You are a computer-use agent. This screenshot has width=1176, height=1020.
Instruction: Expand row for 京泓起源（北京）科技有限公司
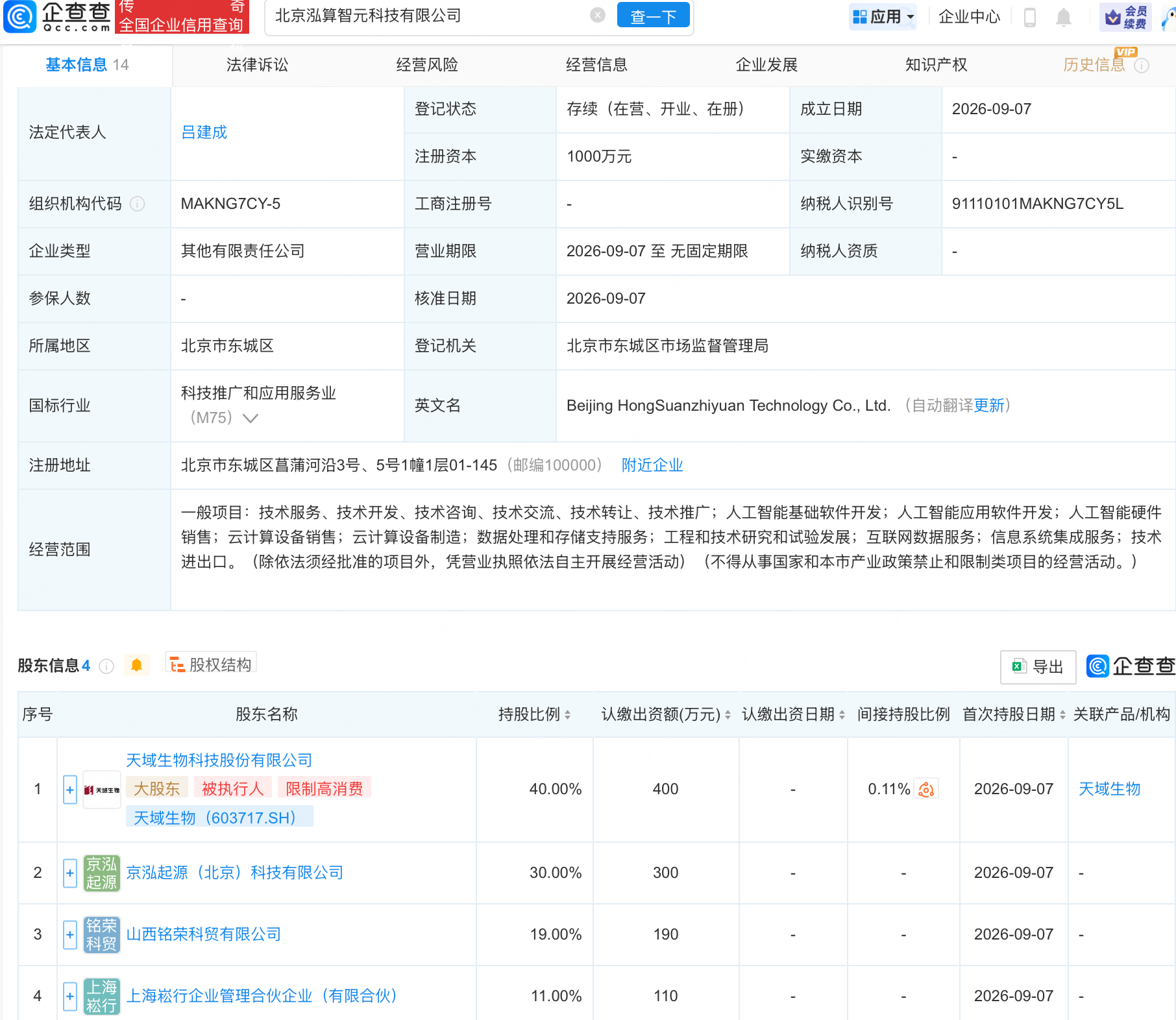[70, 873]
